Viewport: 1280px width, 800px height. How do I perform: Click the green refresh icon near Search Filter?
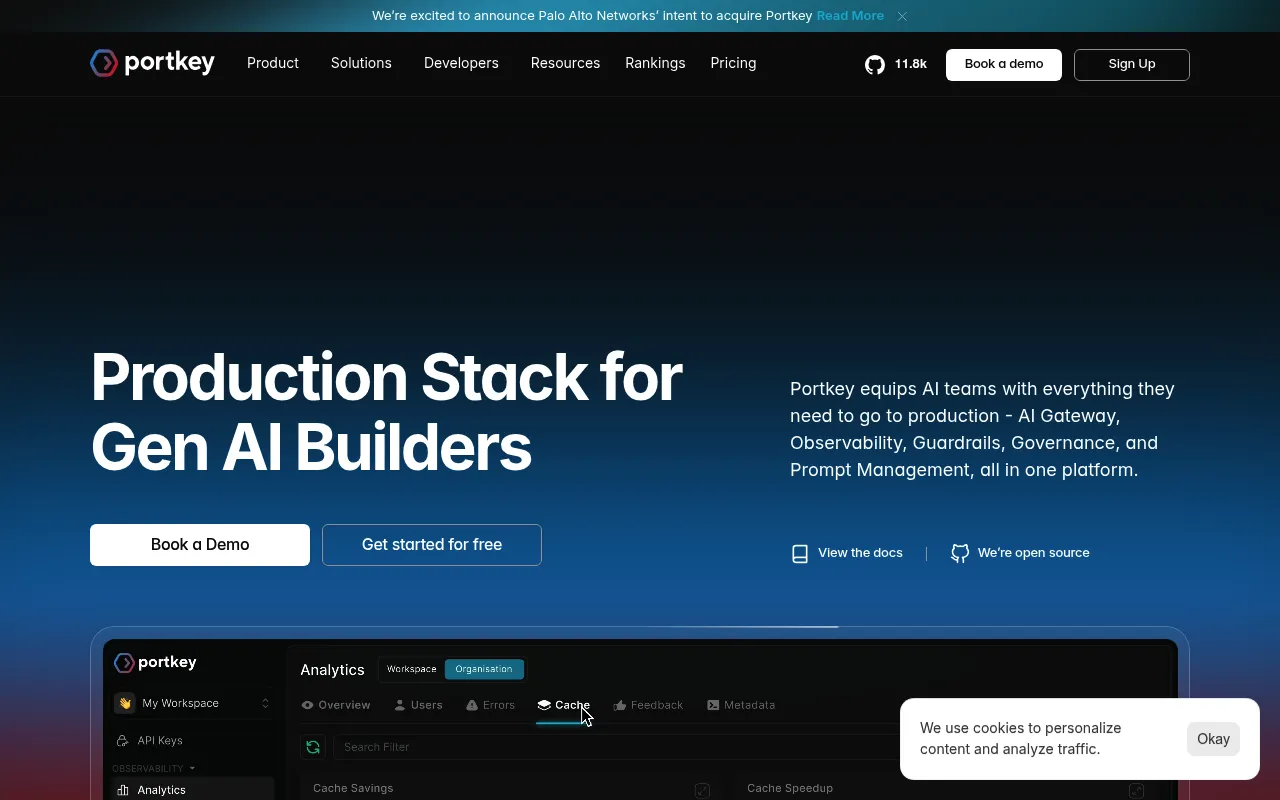pyautogui.click(x=313, y=747)
